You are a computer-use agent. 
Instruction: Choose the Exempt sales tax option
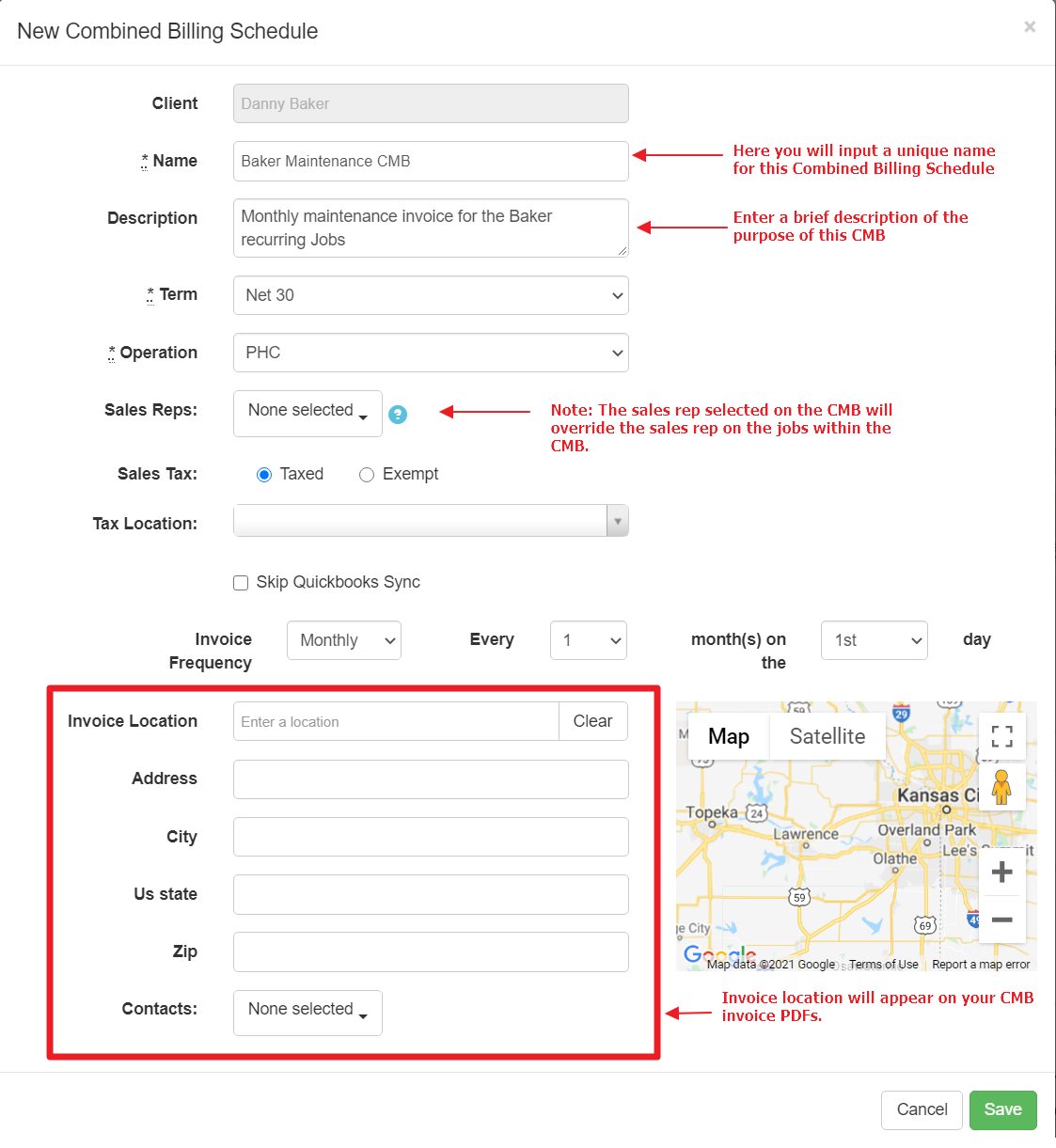367,475
